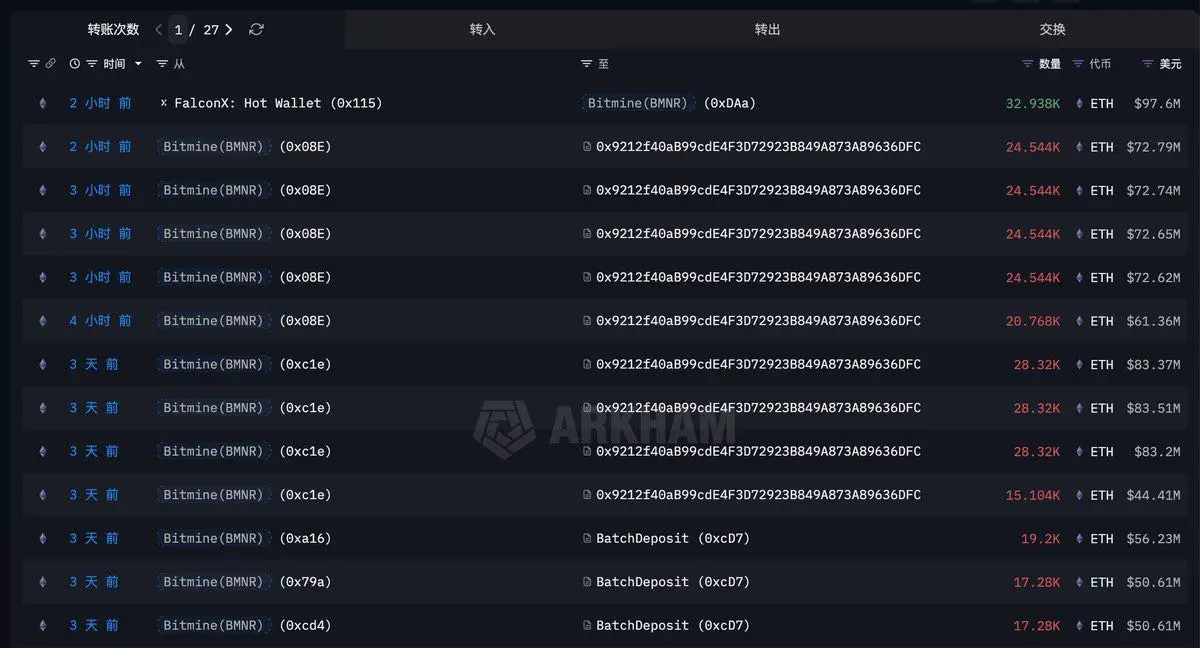The width and height of the screenshot is (1200, 648).
Task: Click the ETH token label on $61.36M row
Action: click(x=1102, y=321)
